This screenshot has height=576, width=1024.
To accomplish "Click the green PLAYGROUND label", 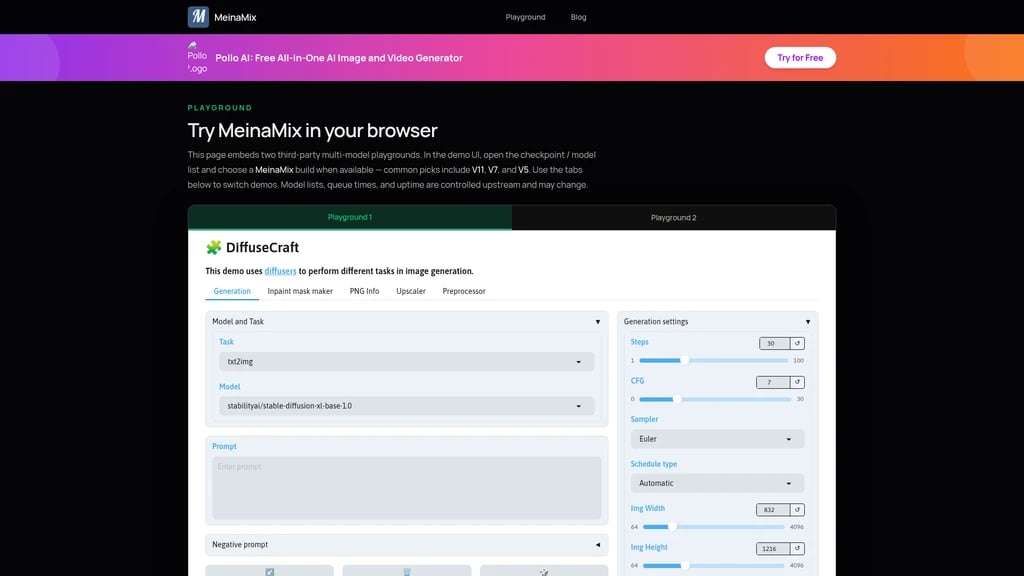I will [x=219, y=108].
